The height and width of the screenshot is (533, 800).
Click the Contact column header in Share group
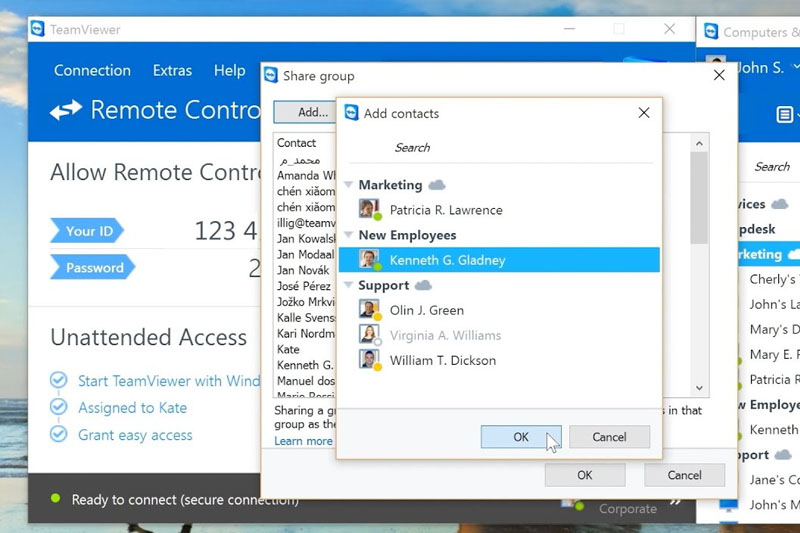(296, 143)
